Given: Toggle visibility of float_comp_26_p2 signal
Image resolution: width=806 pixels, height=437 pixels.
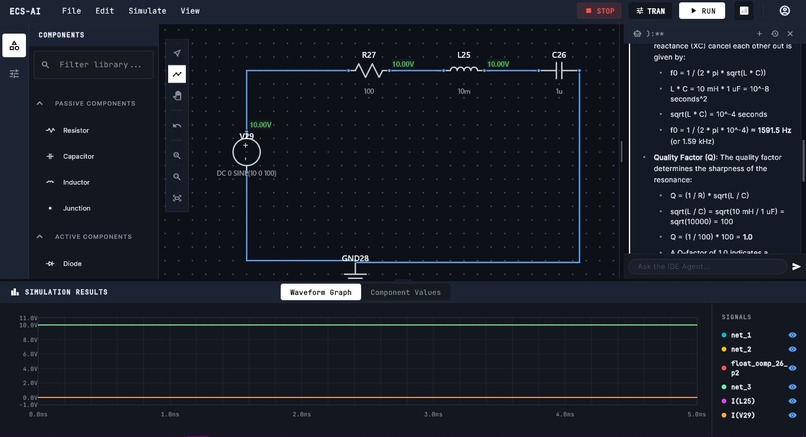Looking at the screenshot, I should pyautogui.click(x=792, y=368).
